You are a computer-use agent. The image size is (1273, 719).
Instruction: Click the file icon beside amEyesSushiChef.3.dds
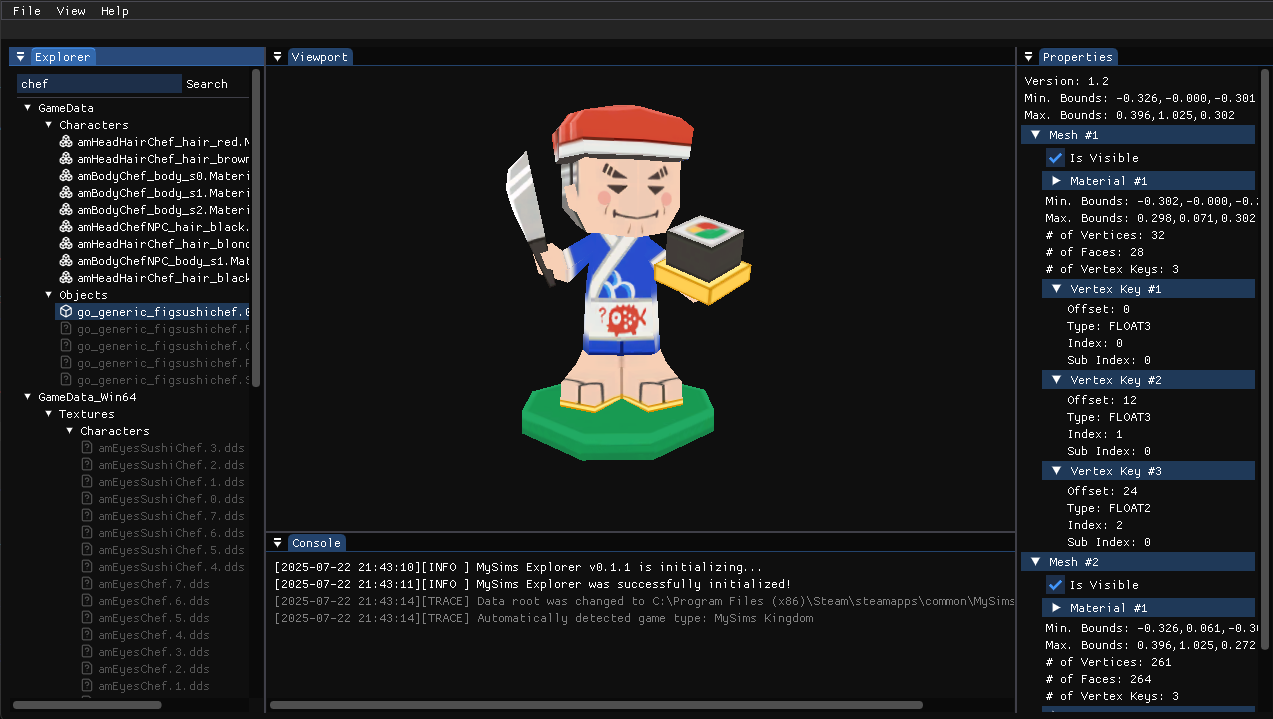[x=86, y=447]
